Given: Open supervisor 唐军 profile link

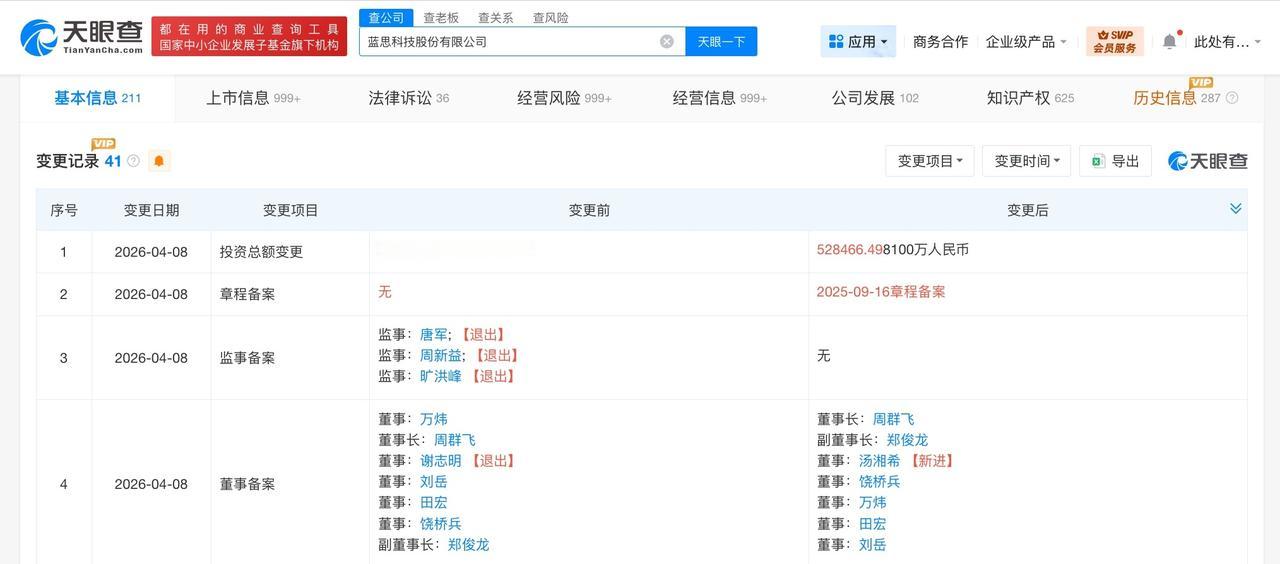Looking at the screenshot, I should click(433, 334).
